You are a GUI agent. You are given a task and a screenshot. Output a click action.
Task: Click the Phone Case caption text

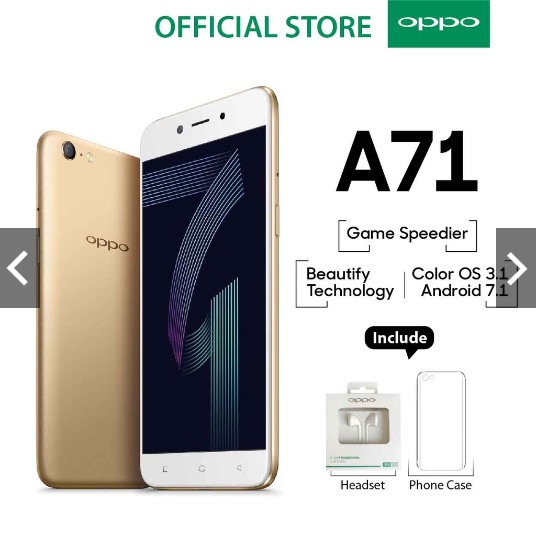point(440,485)
